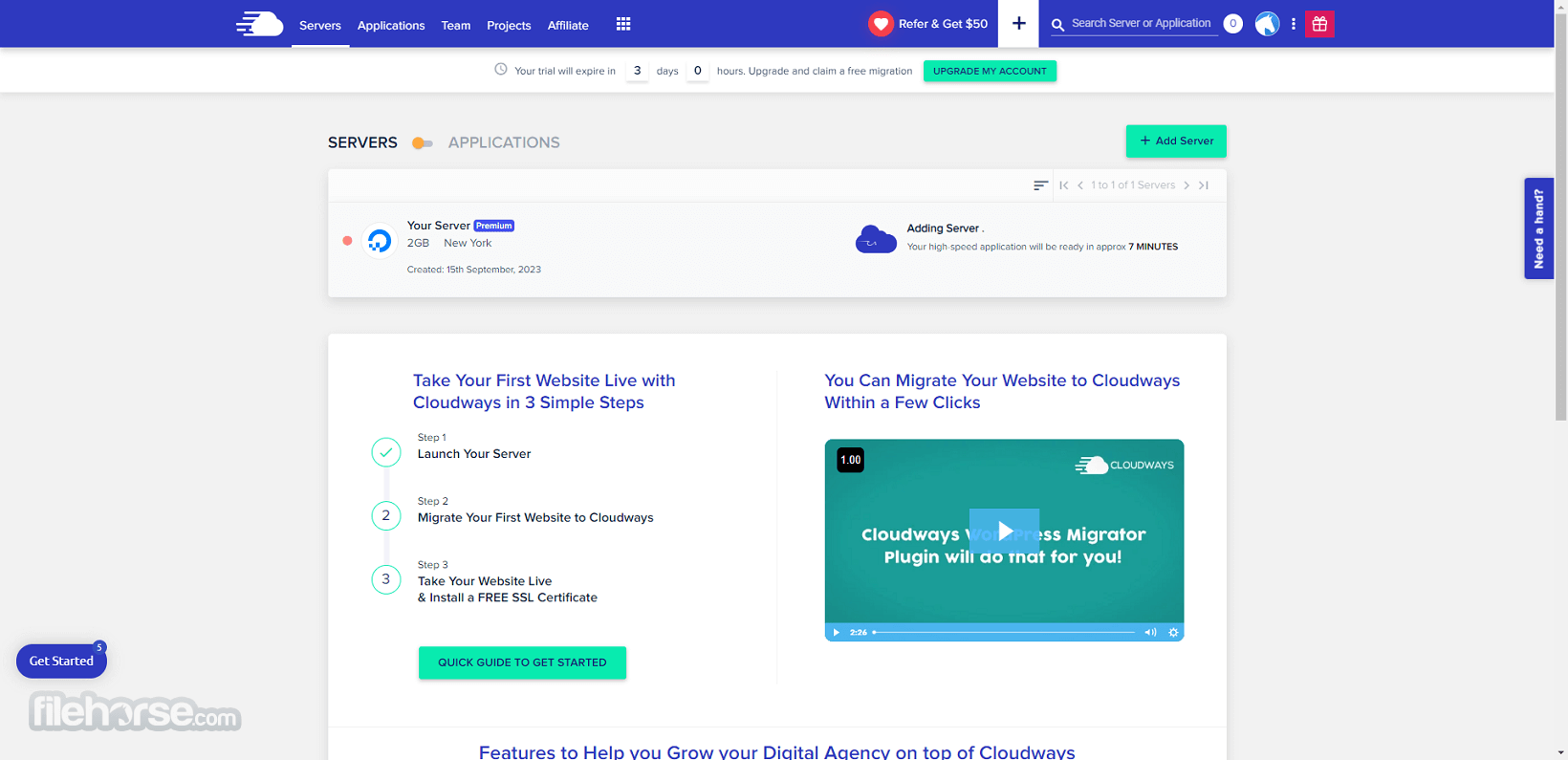Click QUICK GUIDE TO GET STARTED button
The height and width of the screenshot is (760, 1568).
pos(522,662)
